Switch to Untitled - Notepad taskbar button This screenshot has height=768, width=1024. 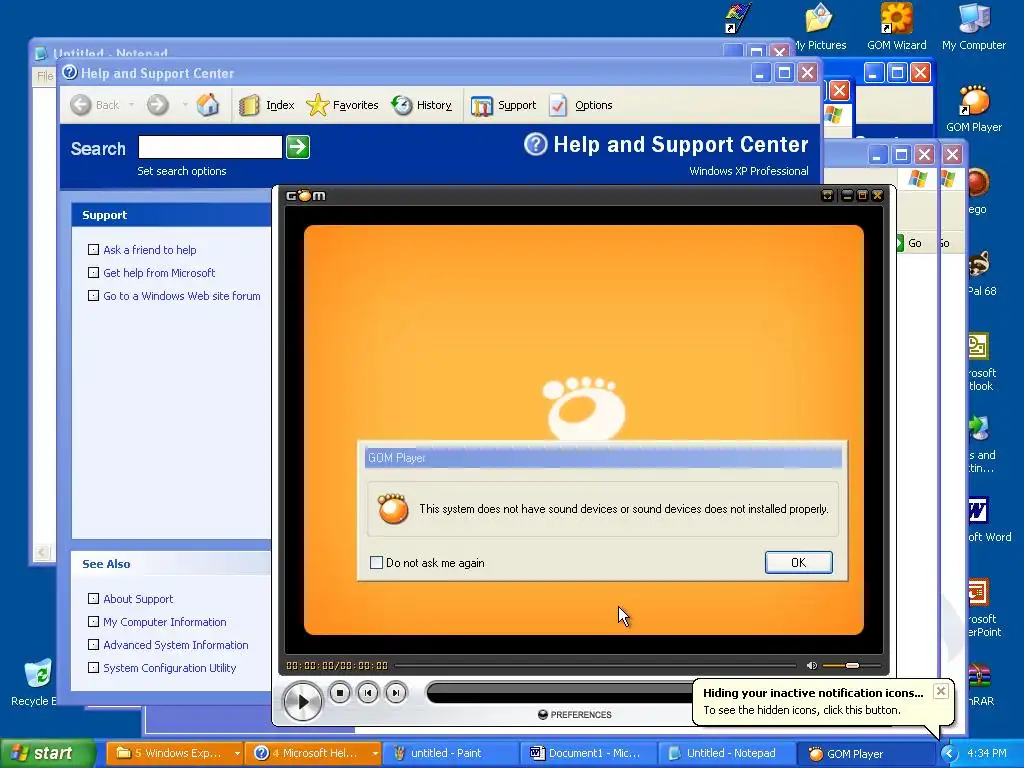point(726,754)
